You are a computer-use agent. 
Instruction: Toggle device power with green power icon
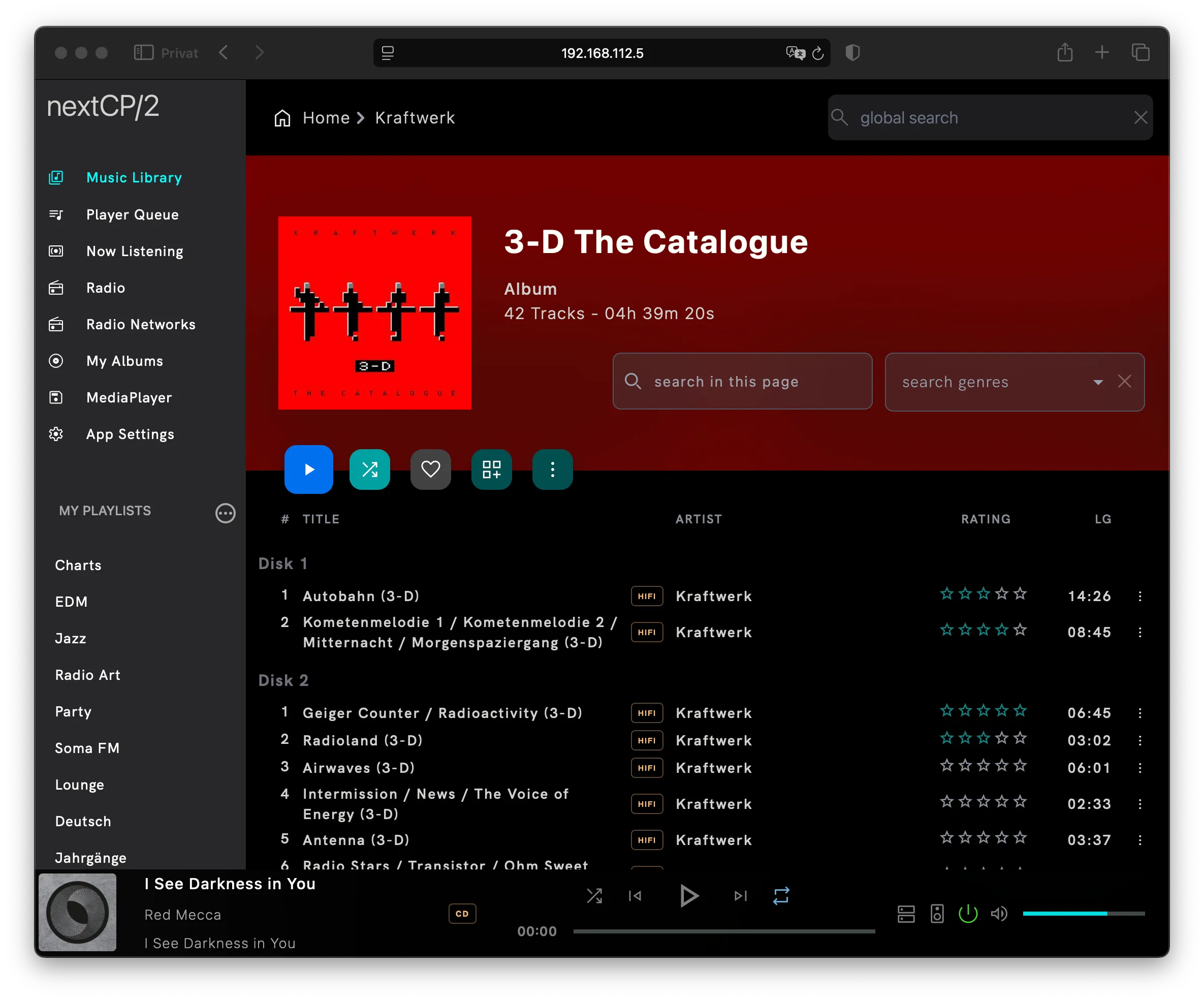[968, 914]
